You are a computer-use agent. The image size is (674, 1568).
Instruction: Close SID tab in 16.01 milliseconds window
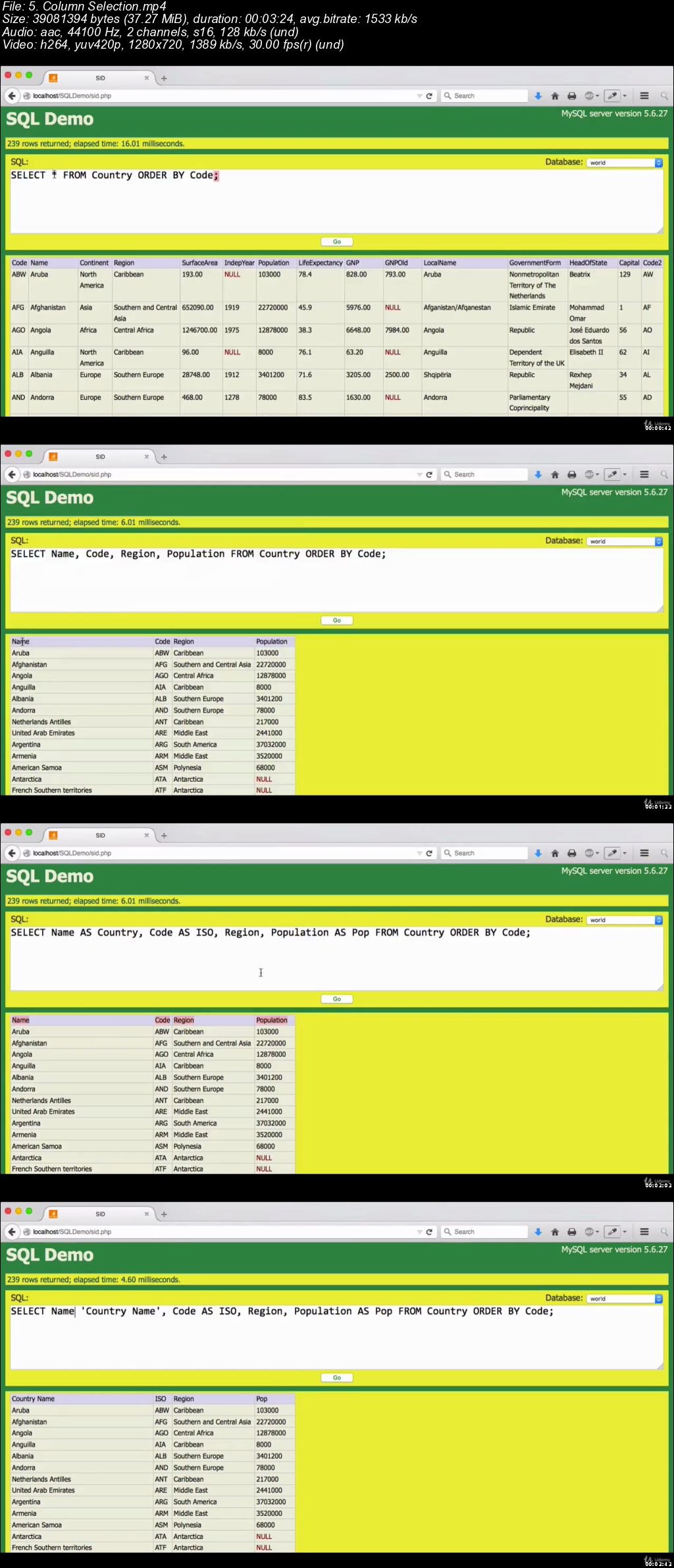pyautogui.click(x=147, y=78)
